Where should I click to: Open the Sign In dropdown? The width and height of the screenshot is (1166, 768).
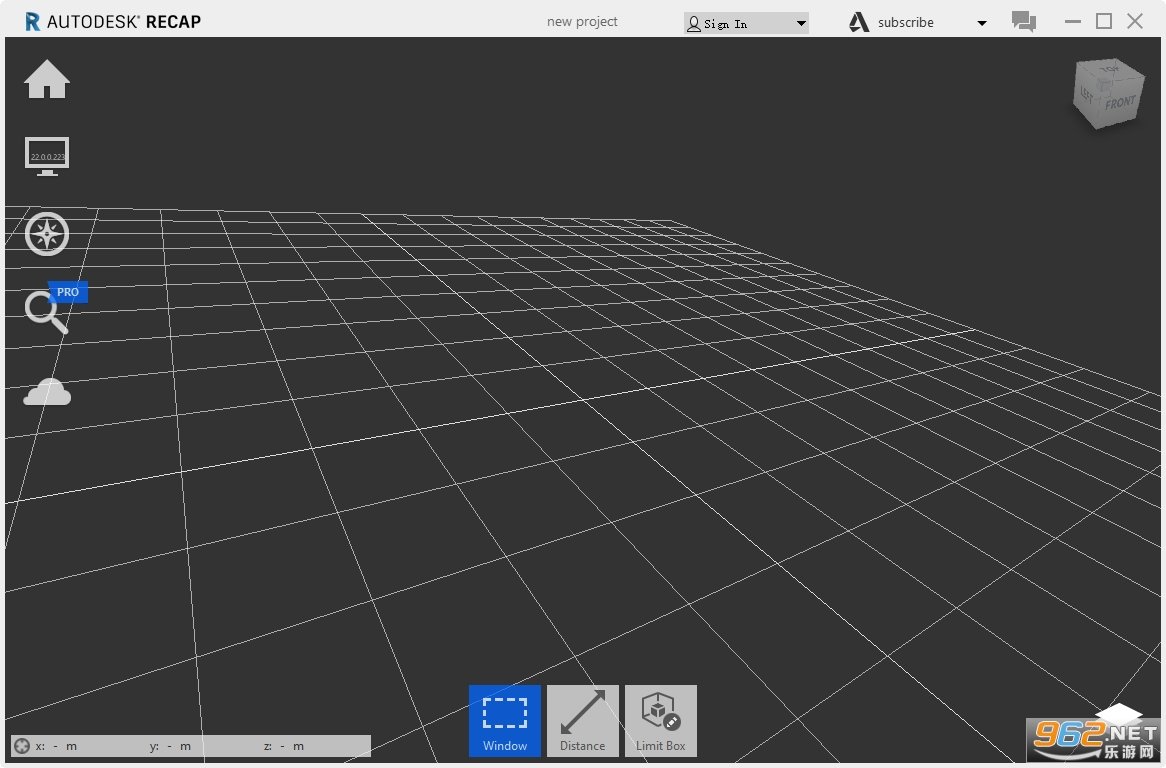tap(746, 23)
